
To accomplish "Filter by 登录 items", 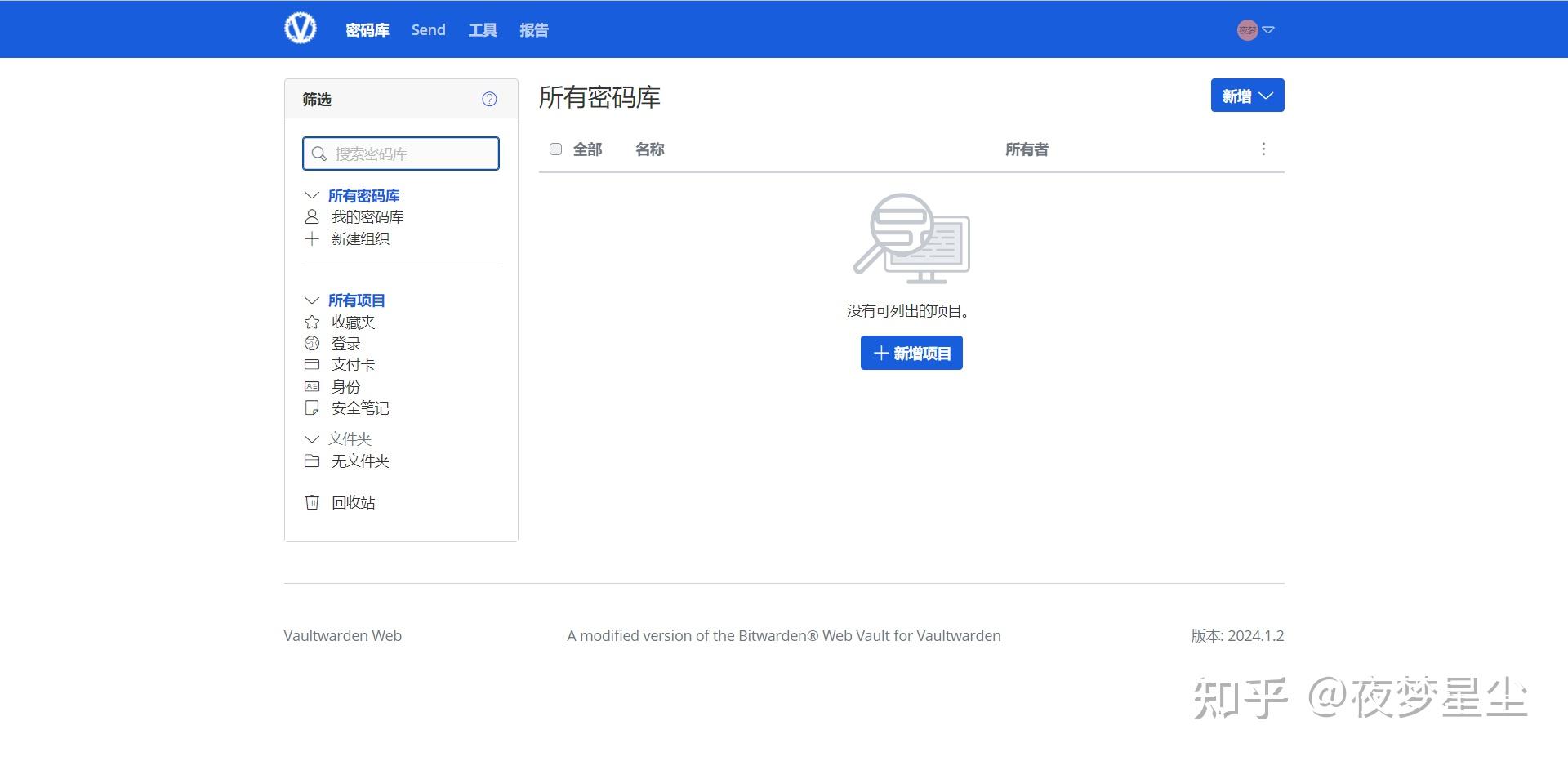I will point(346,344).
